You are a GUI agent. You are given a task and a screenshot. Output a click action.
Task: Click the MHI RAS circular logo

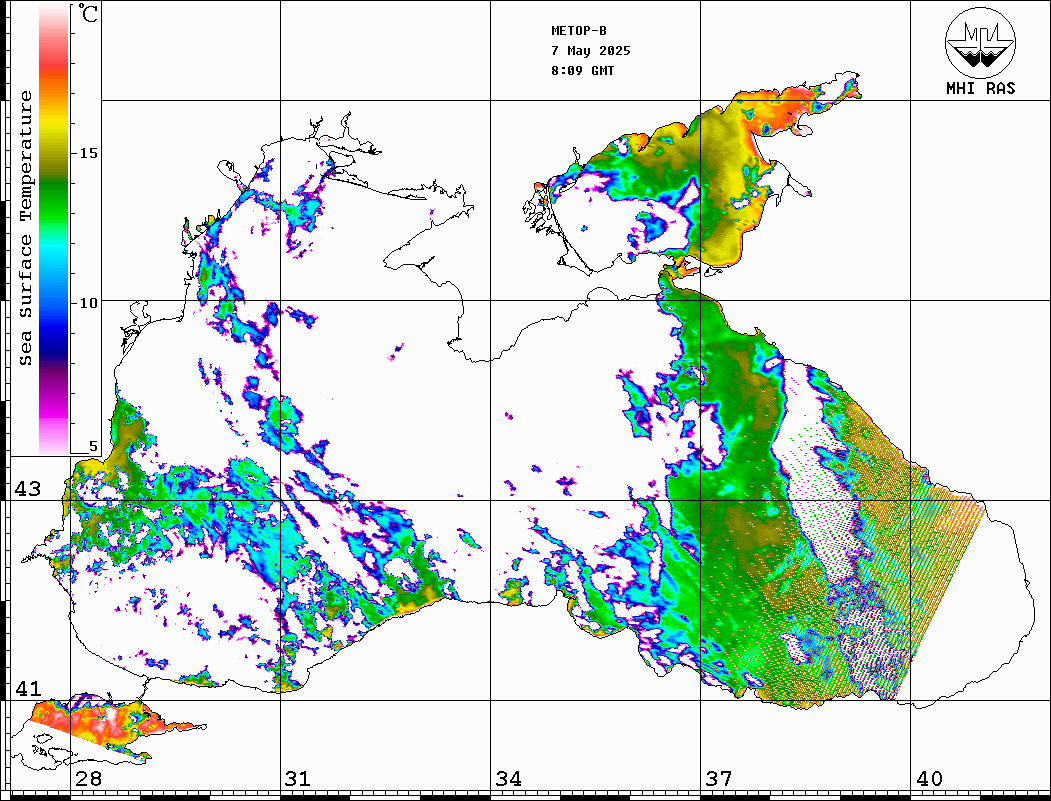[981, 42]
